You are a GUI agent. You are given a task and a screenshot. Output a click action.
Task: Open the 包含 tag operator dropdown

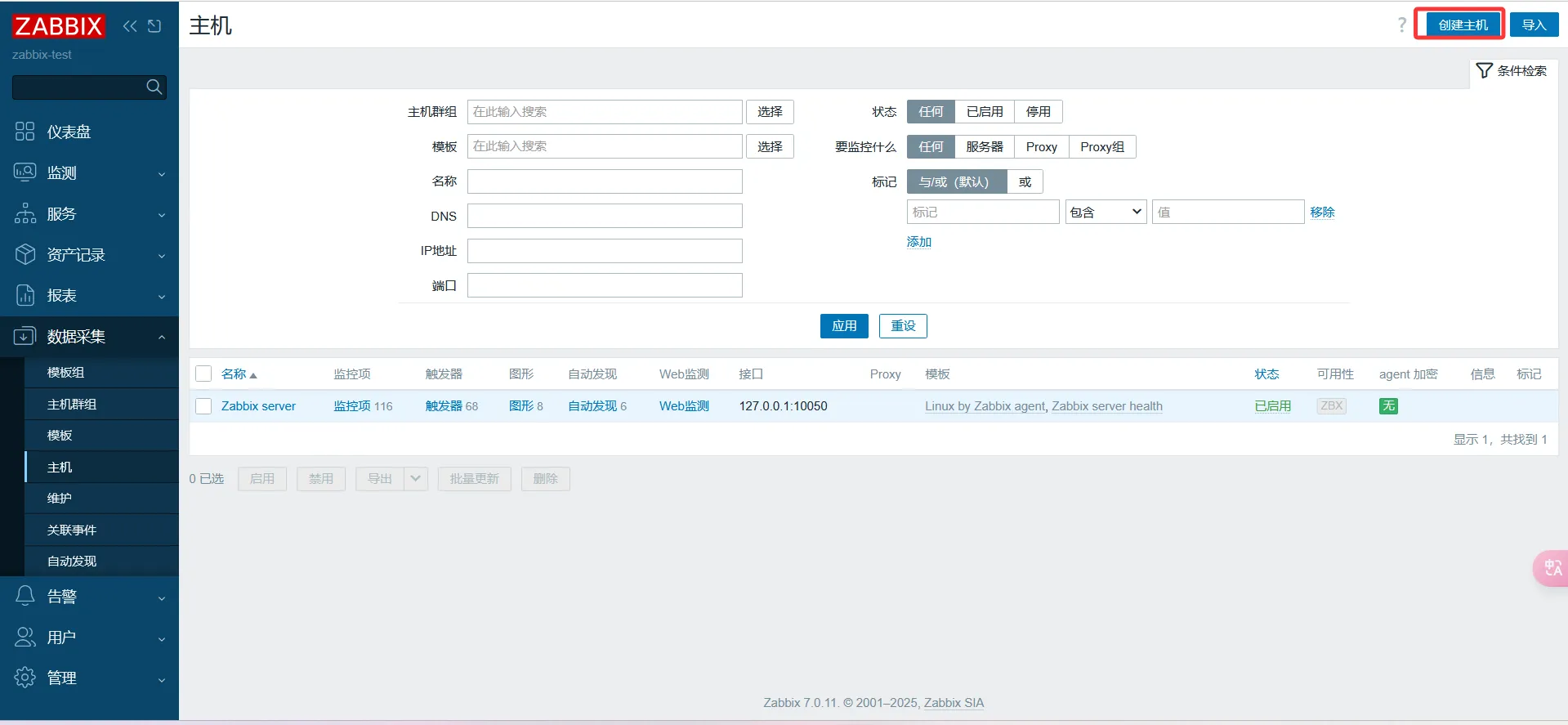[x=1106, y=212]
